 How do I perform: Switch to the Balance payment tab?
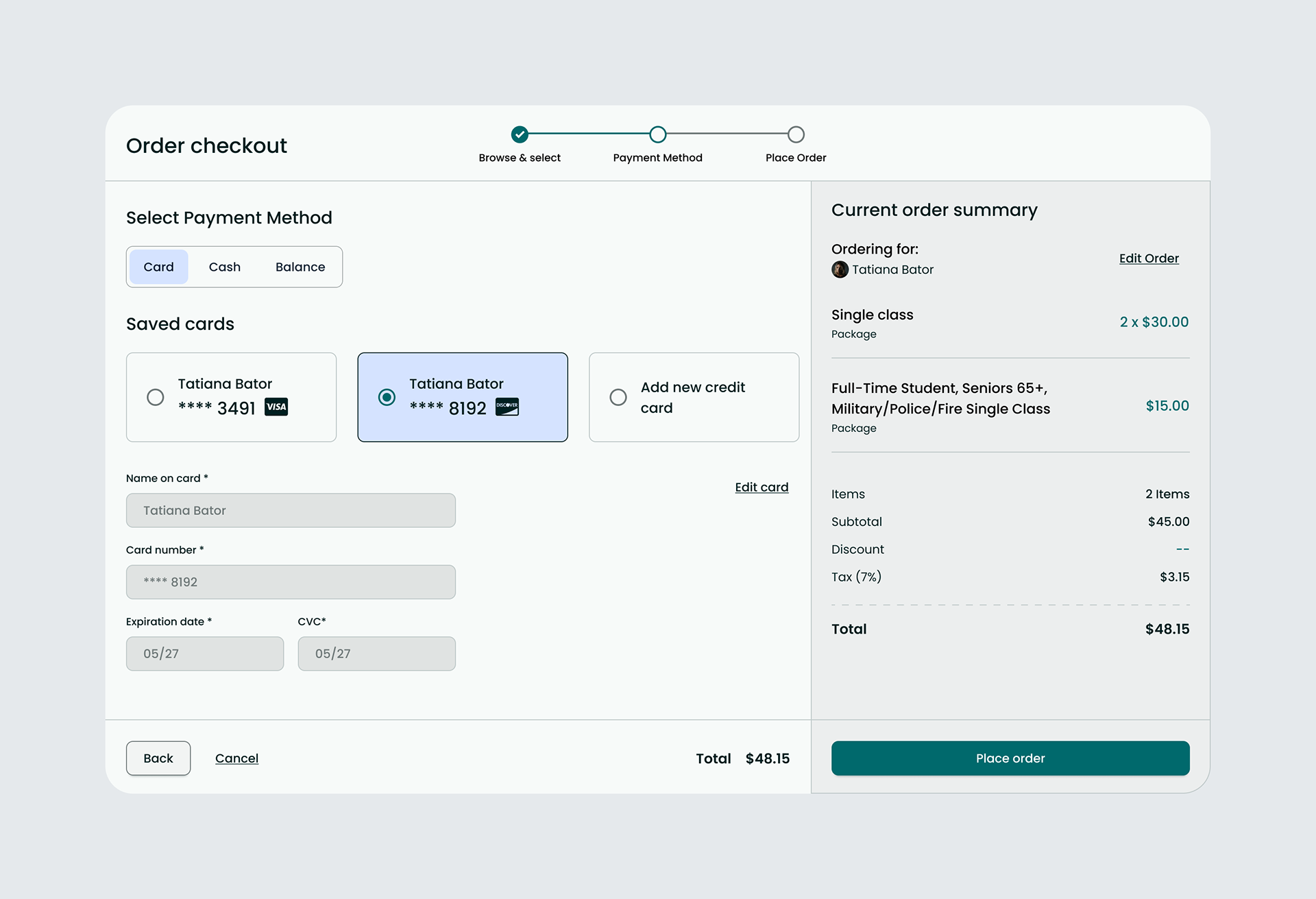pos(300,267)
